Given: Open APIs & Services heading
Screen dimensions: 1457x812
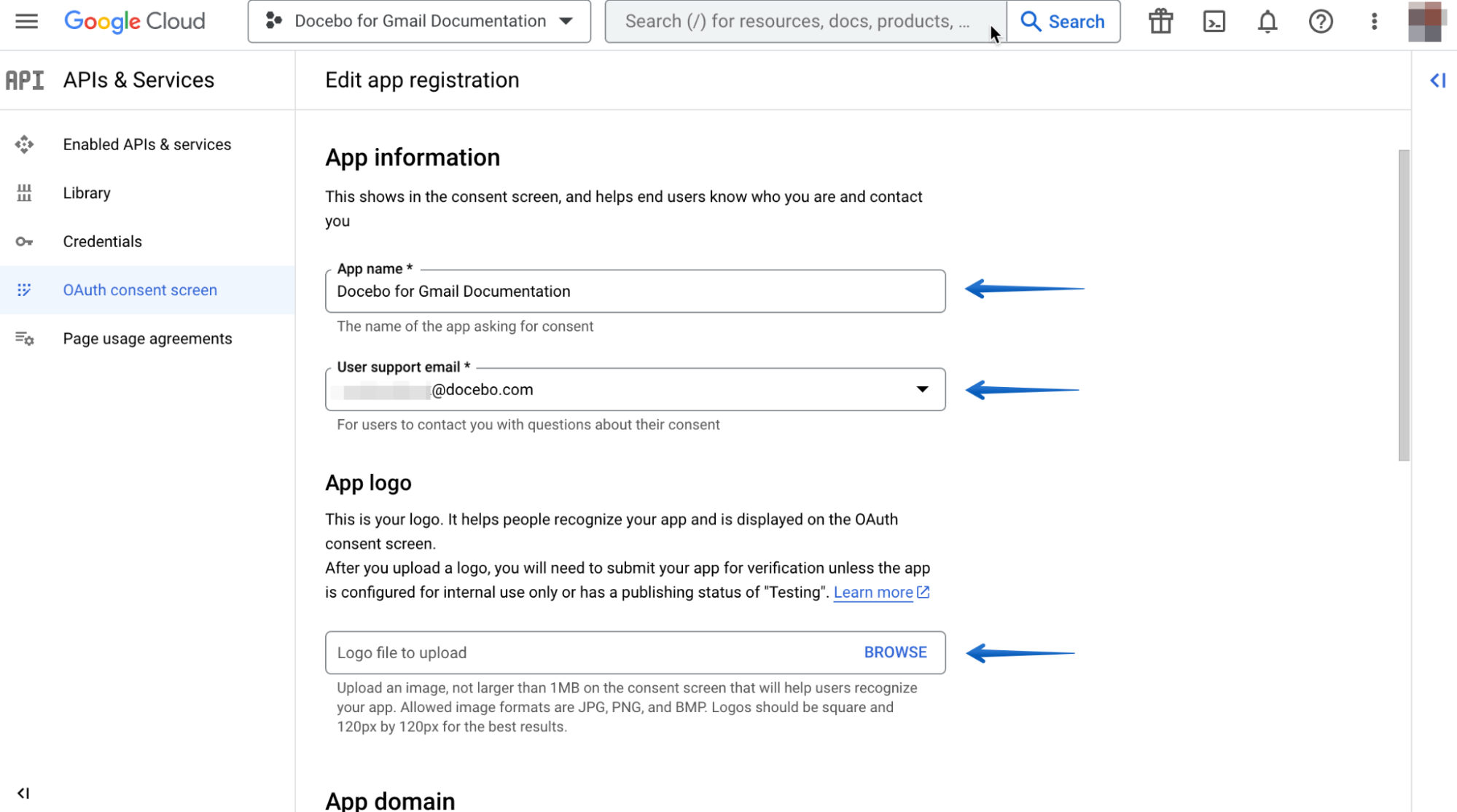Looking at the screenshot, I should tap(138, 80).
